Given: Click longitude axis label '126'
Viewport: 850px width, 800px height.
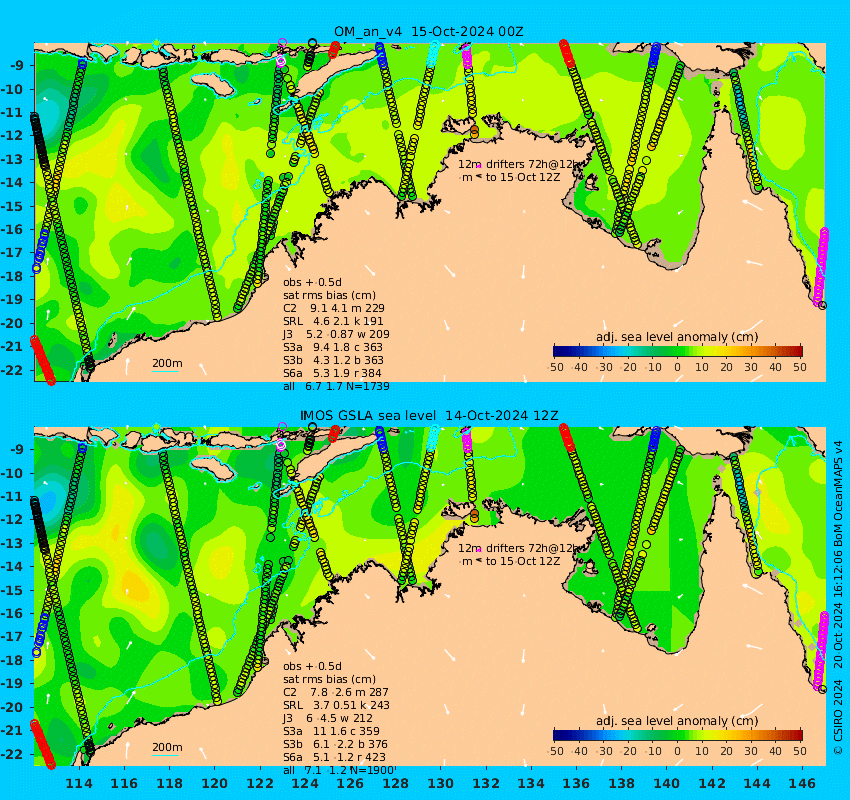Looking at the screenshot, I should click(x=350, y=784).
